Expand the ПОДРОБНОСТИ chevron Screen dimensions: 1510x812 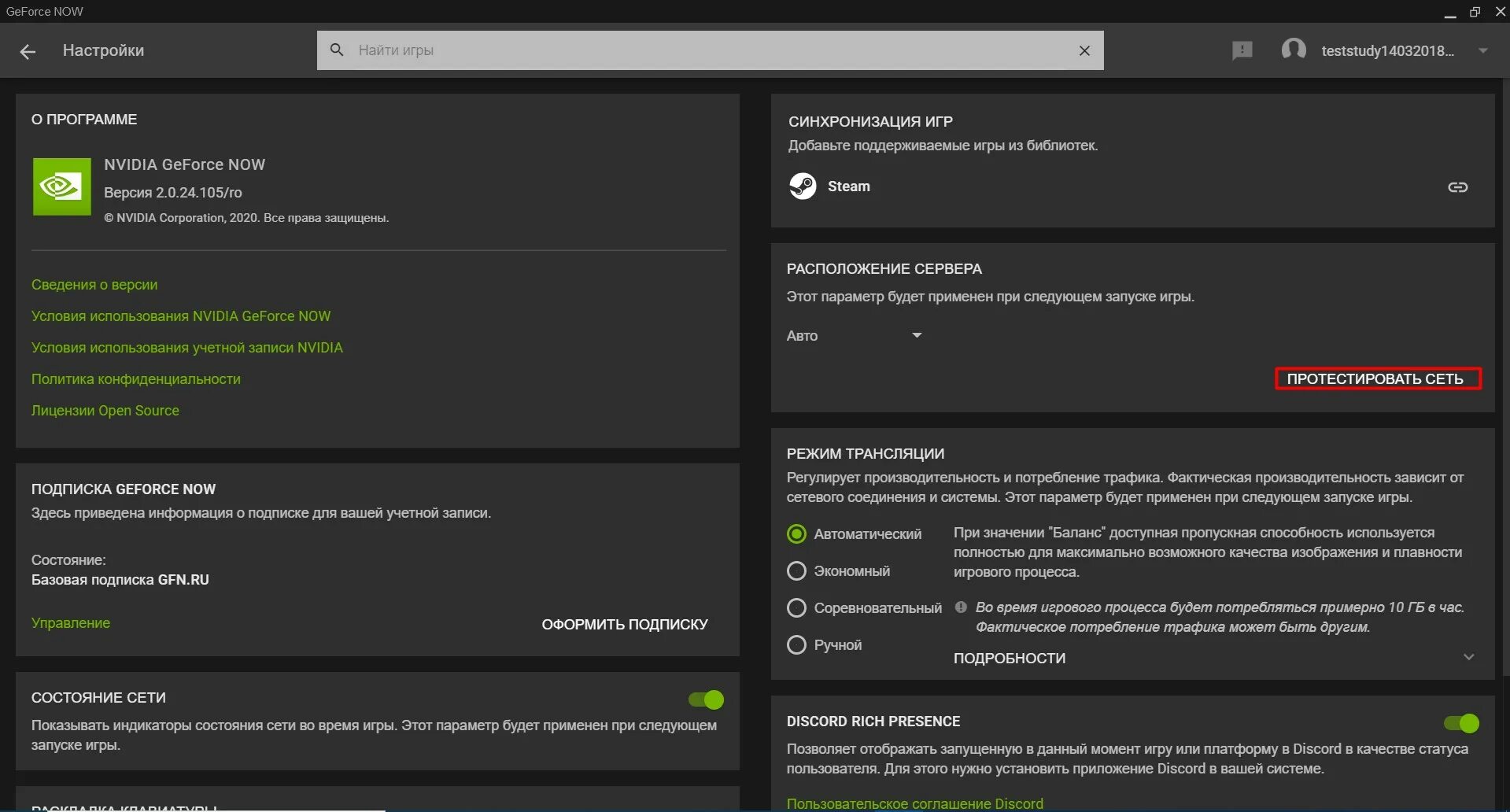point(1468,658)
